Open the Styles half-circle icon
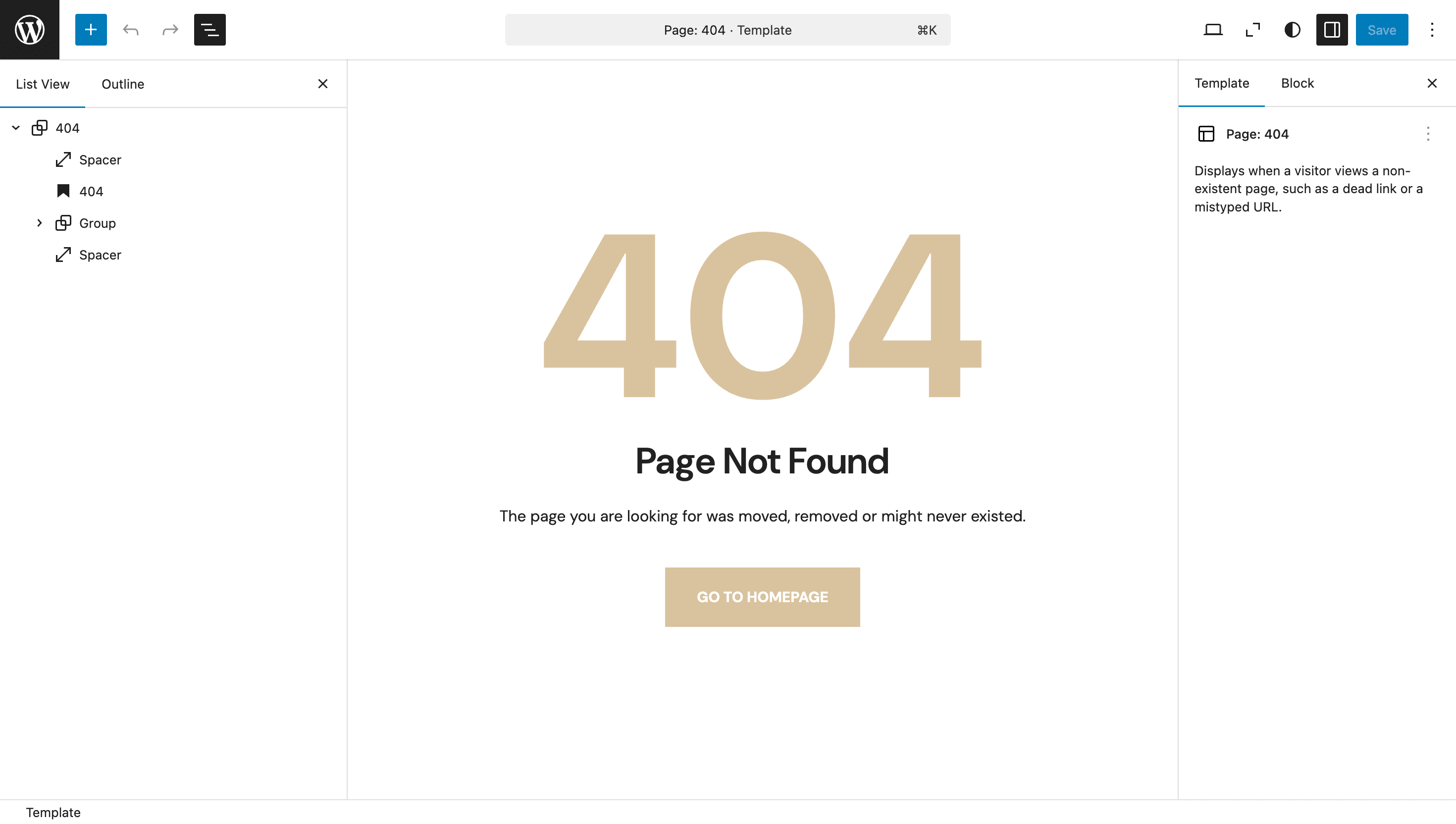 point(1292,29)
